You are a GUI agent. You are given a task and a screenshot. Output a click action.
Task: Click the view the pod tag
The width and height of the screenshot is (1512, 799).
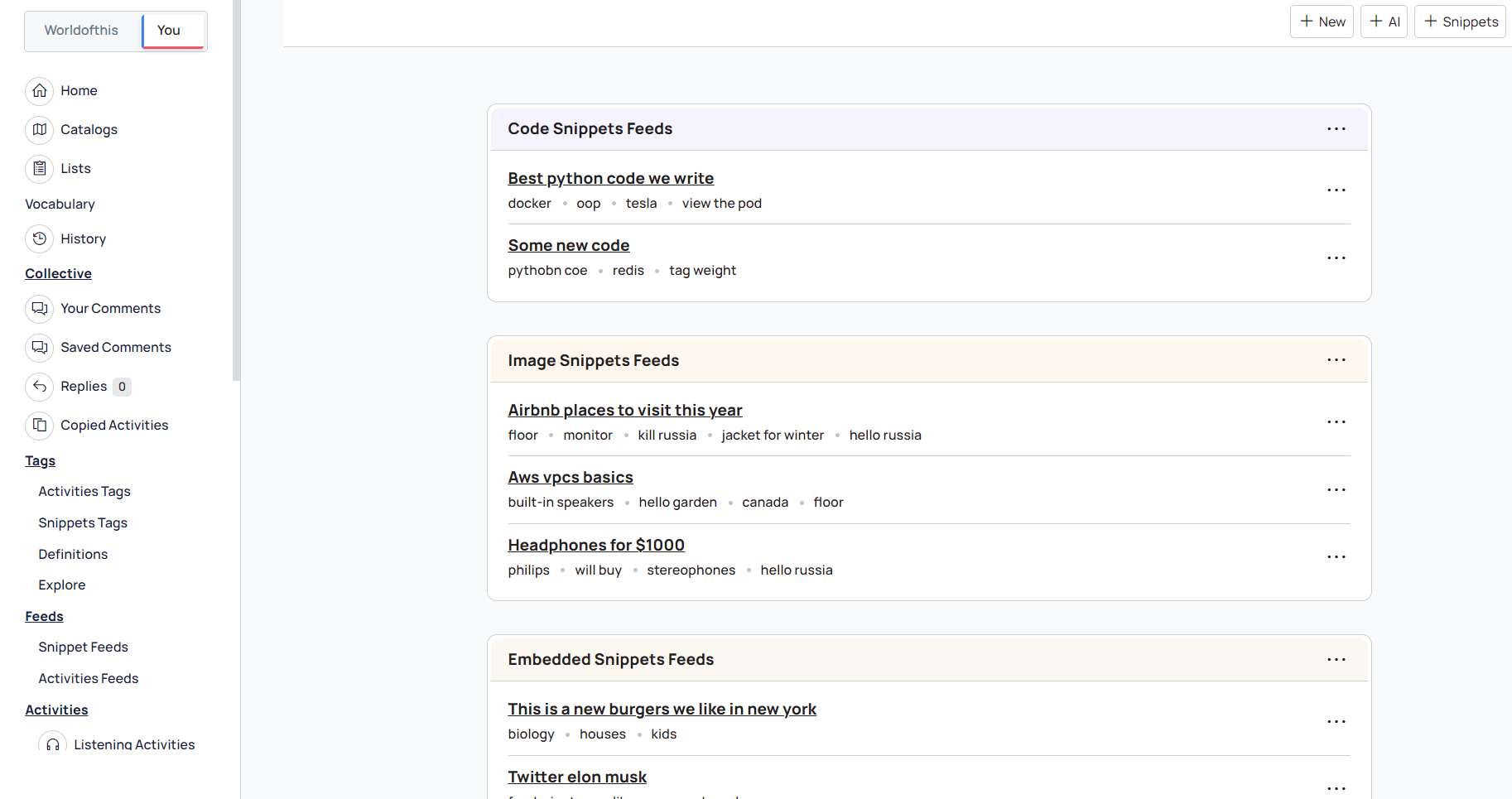coord(721,204)
